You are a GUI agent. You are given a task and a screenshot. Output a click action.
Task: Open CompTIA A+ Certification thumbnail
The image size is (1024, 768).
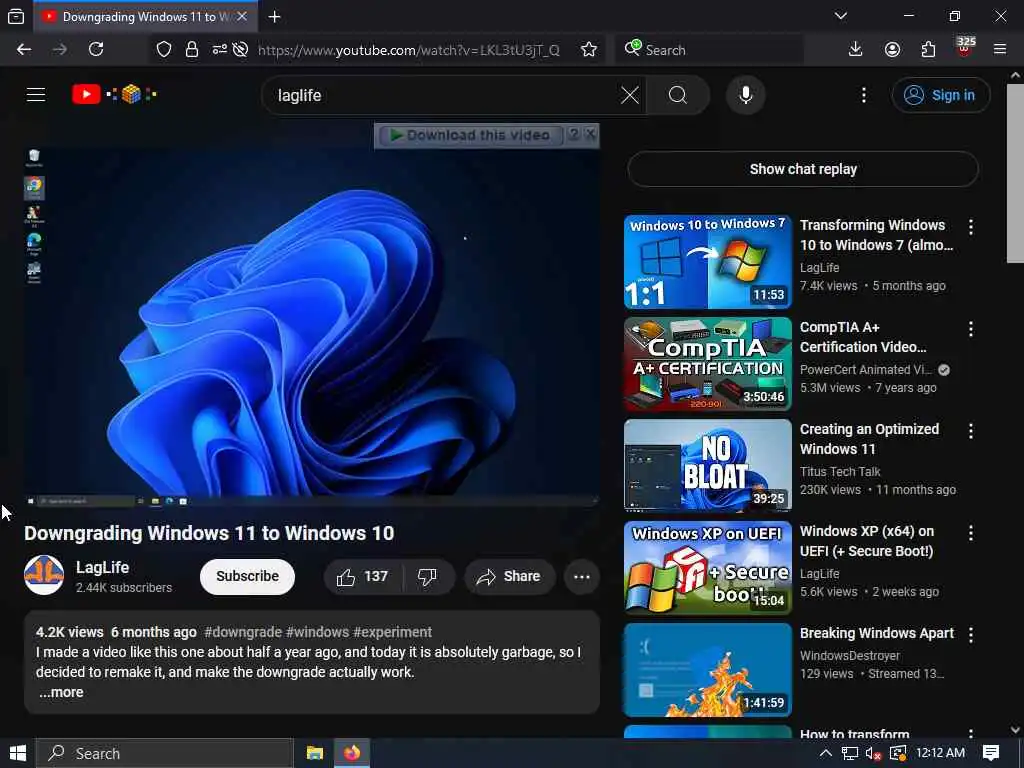coord(707,364)
